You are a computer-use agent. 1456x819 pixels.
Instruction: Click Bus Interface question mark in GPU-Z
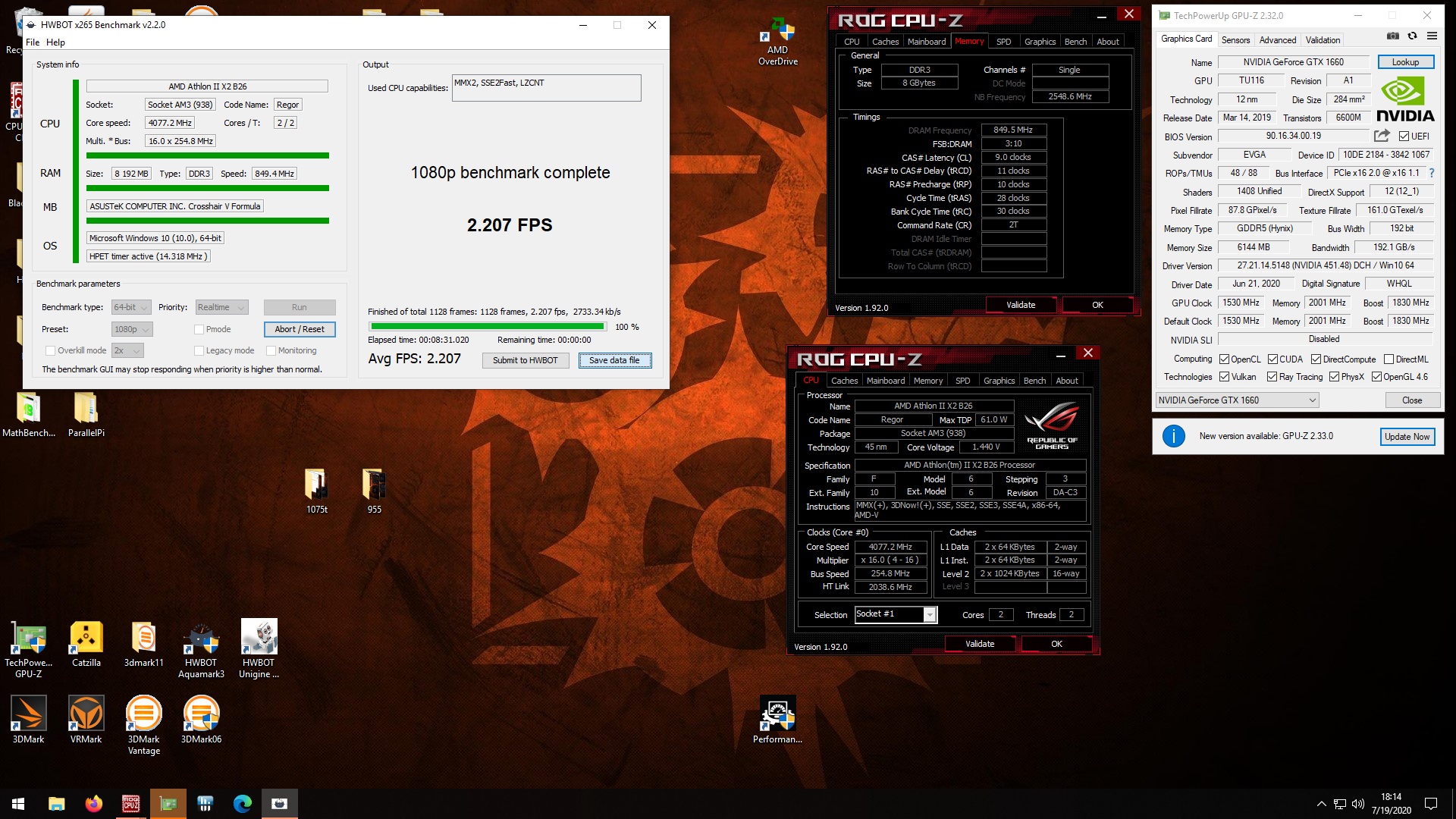[x=1432, y=173]
